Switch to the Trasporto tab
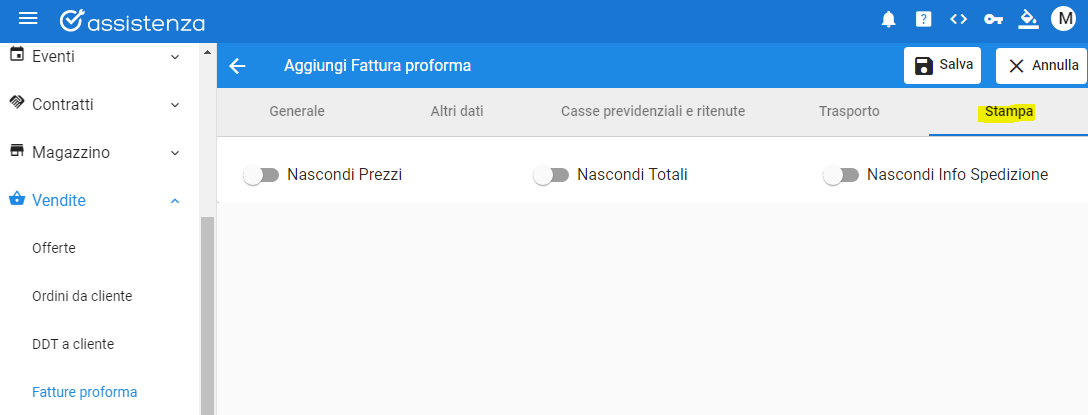1088x415 pixels. coord(849,111)
